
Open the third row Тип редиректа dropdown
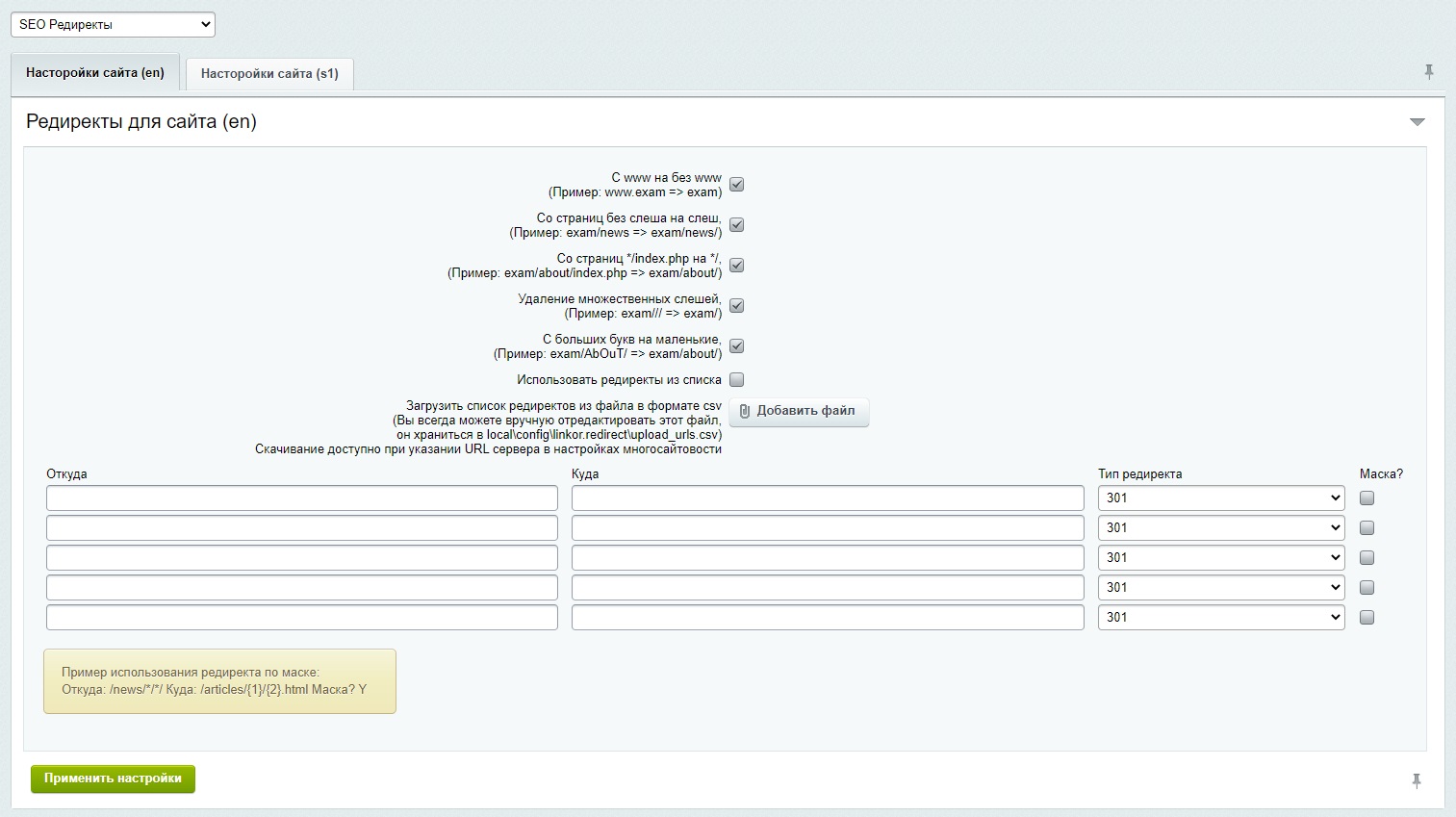click(x=1221, y=557)
